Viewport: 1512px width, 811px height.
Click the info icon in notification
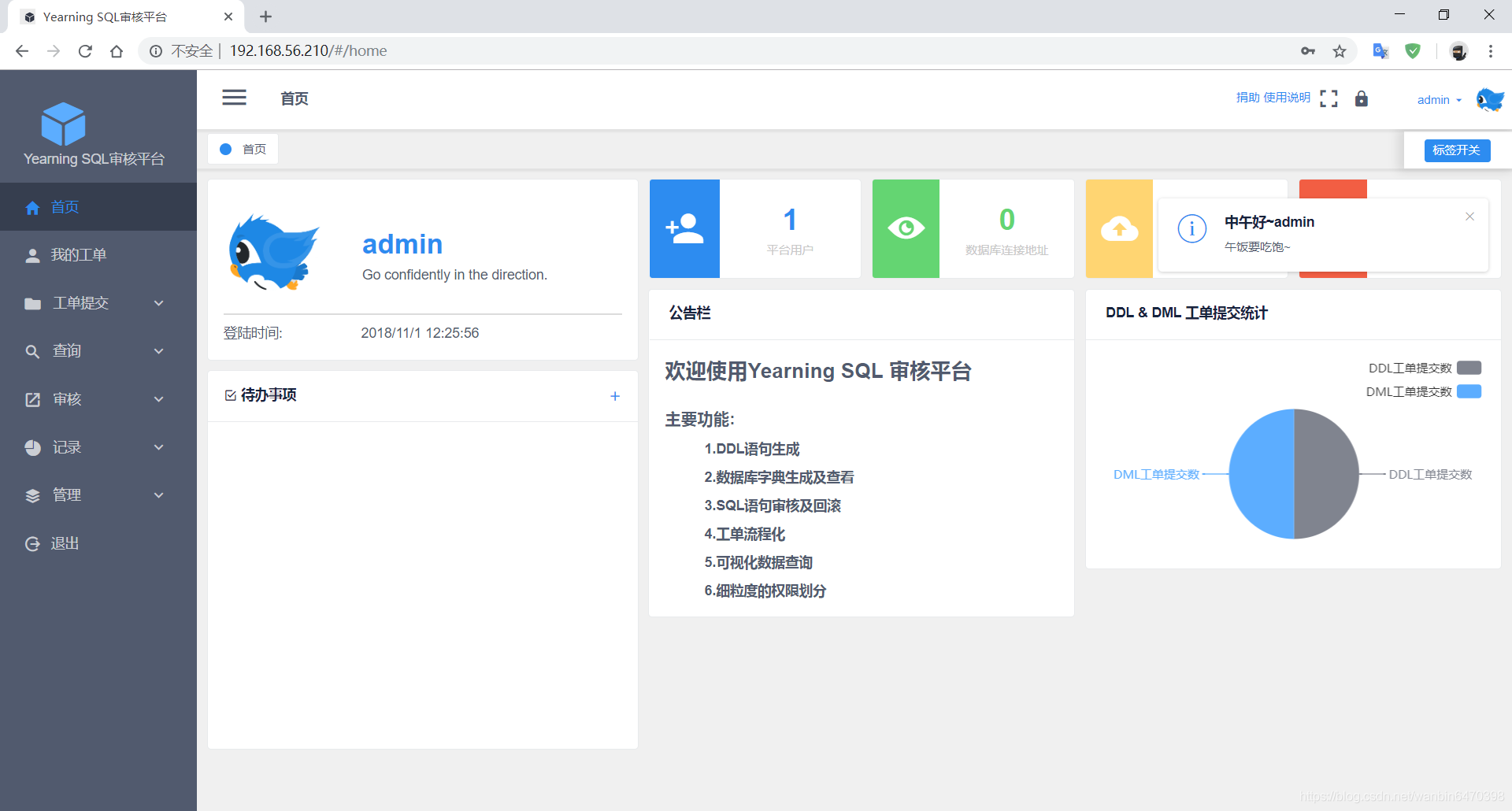tap(1192, 229)
